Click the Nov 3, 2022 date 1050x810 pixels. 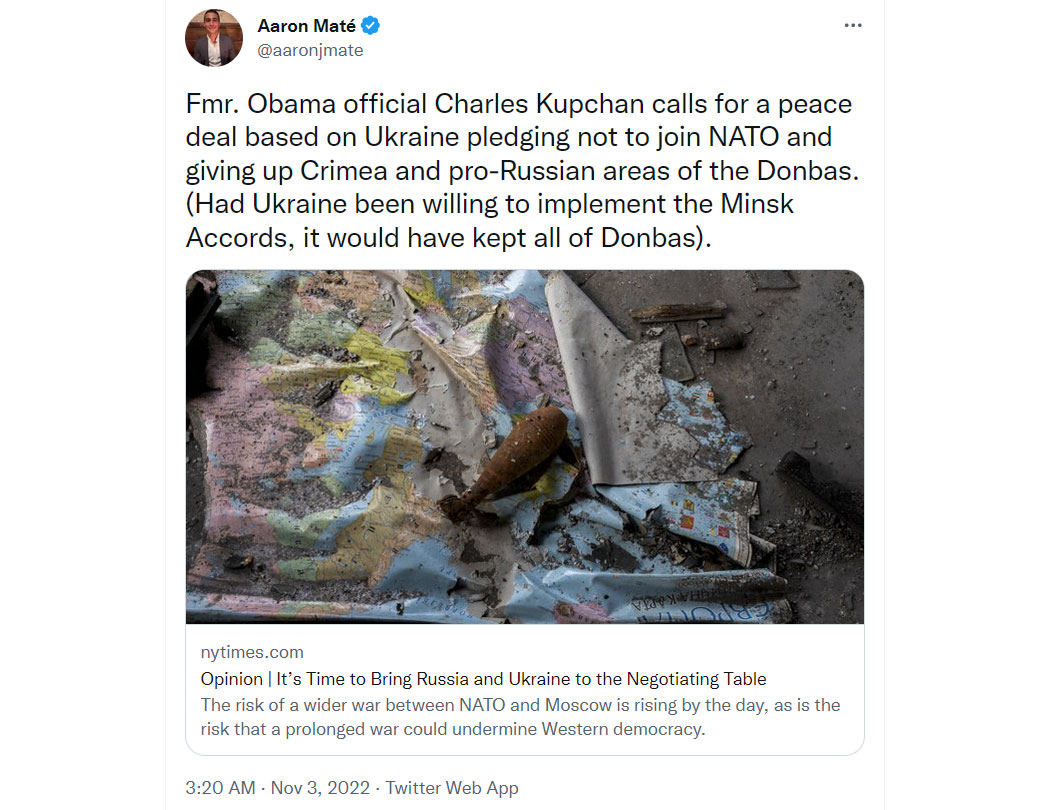(x=320, y=788)
